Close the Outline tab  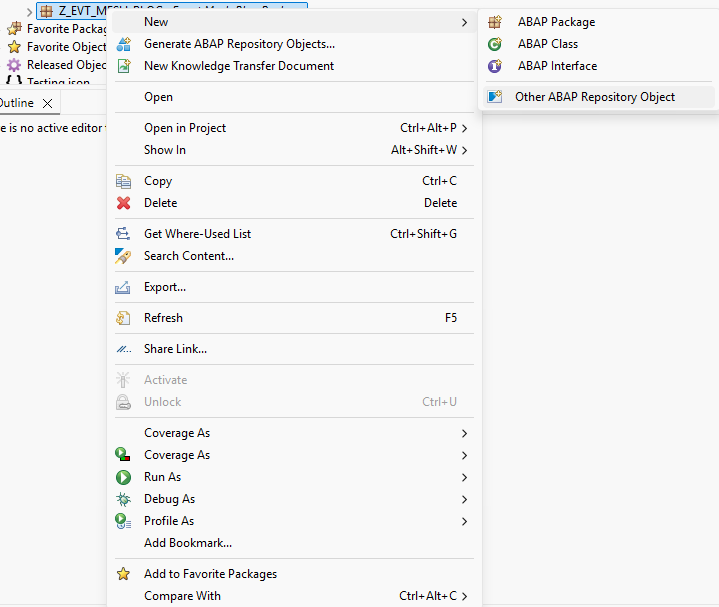click(x=47, y=103)
